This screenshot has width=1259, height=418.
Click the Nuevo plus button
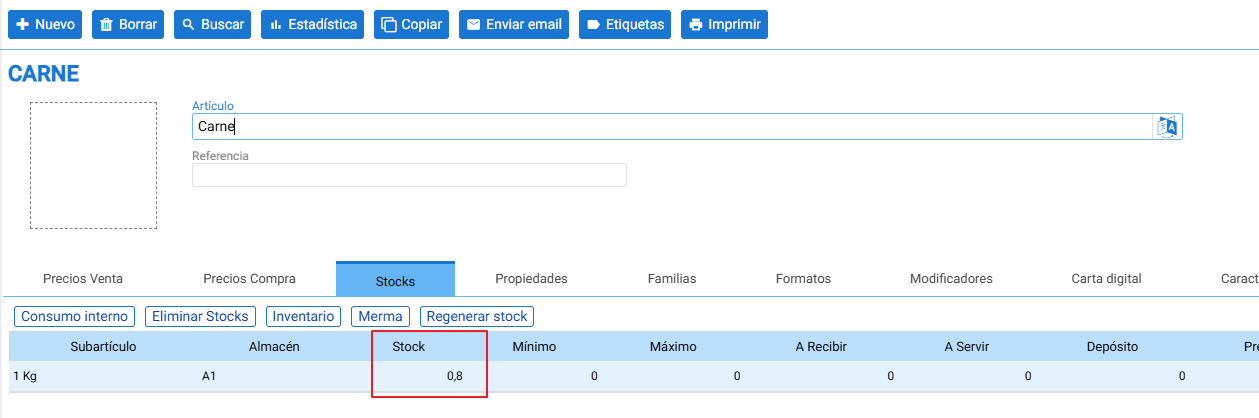(x=46, y=24)
